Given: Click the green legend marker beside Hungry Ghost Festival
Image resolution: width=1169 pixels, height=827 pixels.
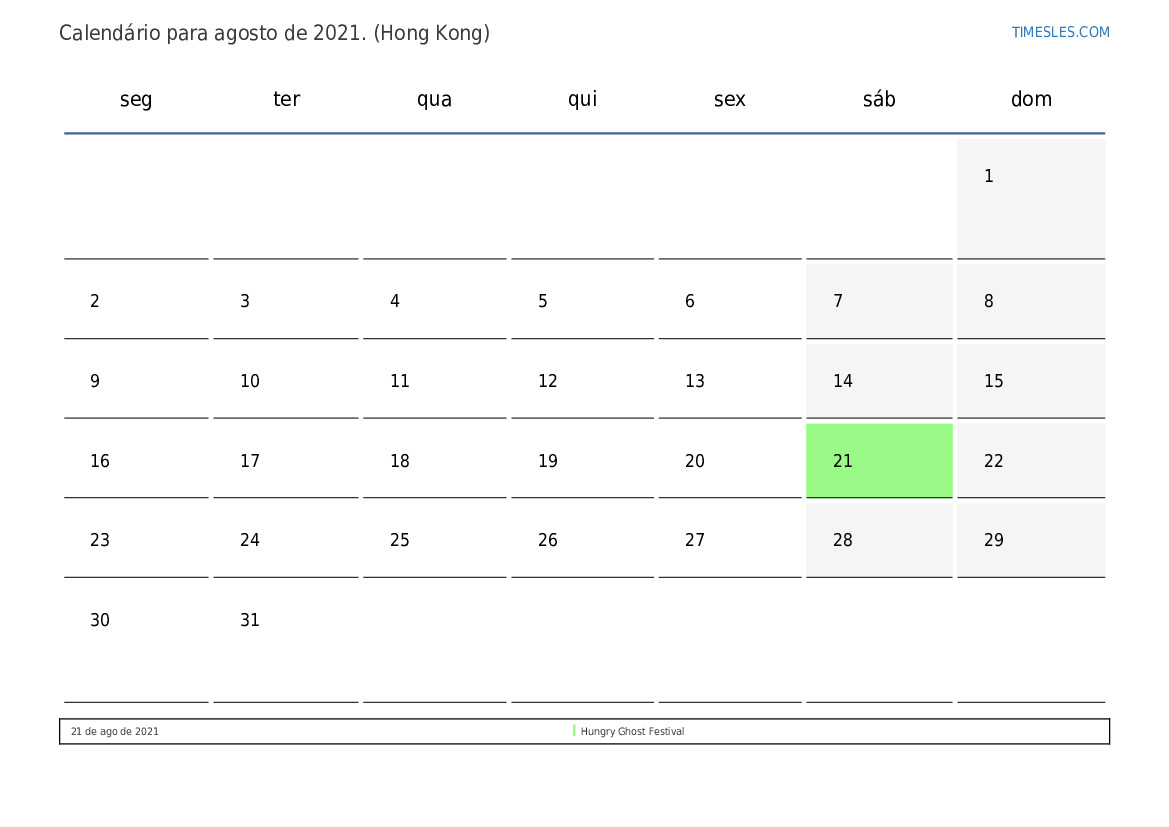Looking at the screenshot, I should click(x=574, y=731).
